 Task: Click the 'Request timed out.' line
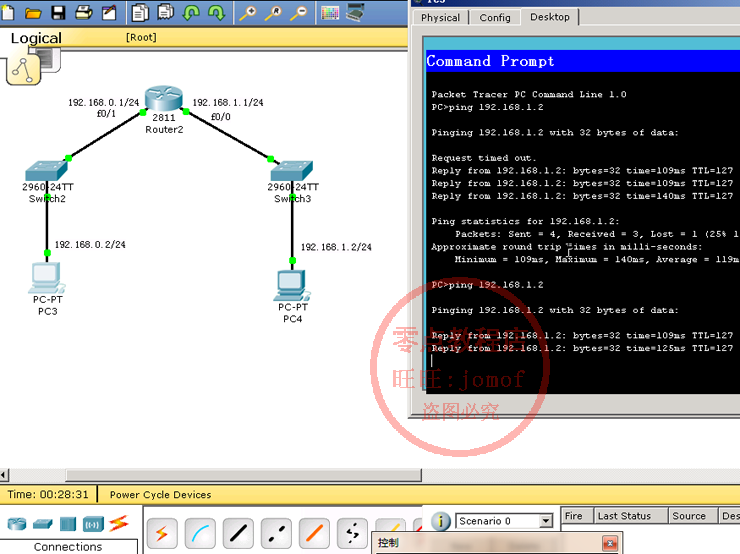pyautogui.click(x=484, y=158)
